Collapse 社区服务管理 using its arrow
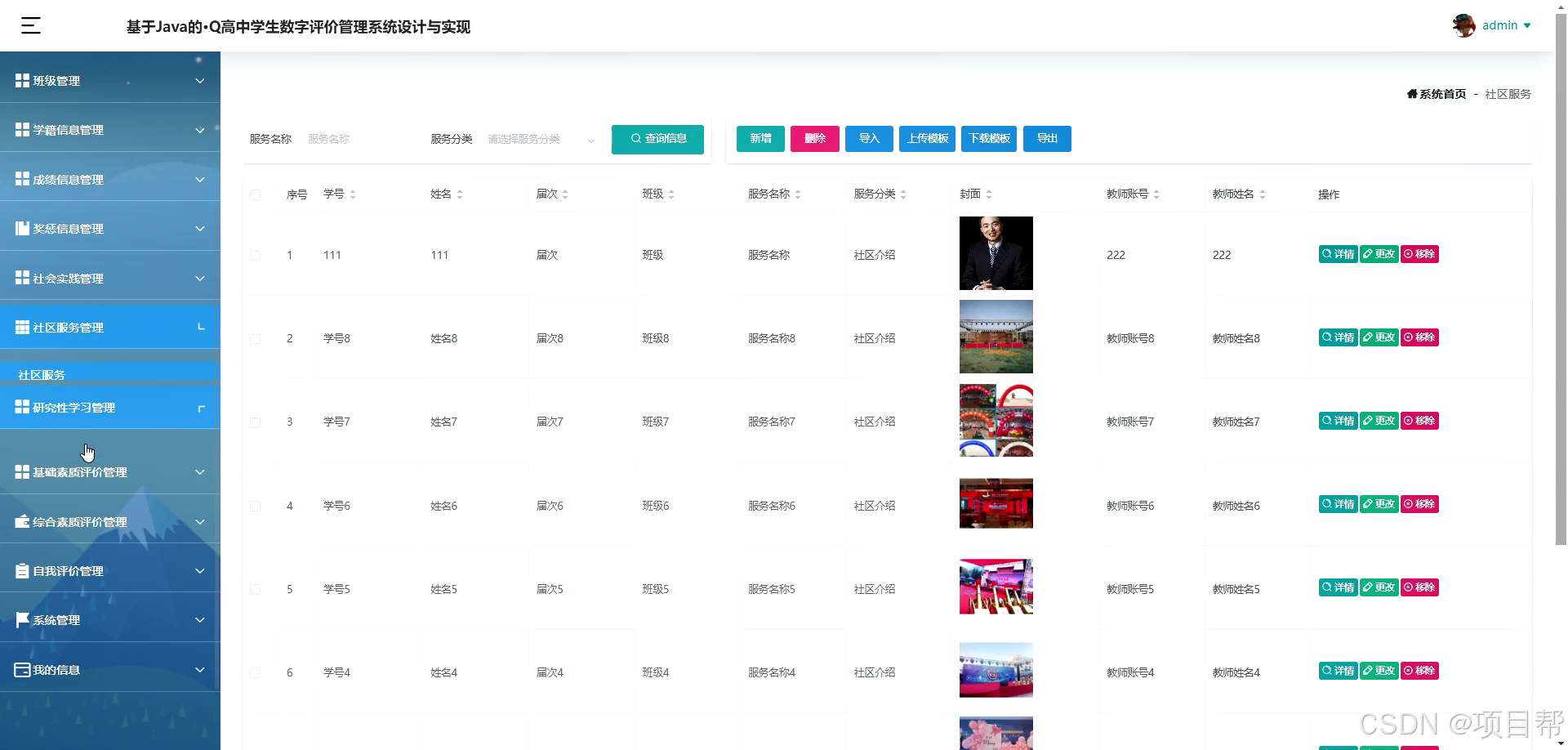Viewport: 1568px width, 750px height. click(x=201, y=327)
